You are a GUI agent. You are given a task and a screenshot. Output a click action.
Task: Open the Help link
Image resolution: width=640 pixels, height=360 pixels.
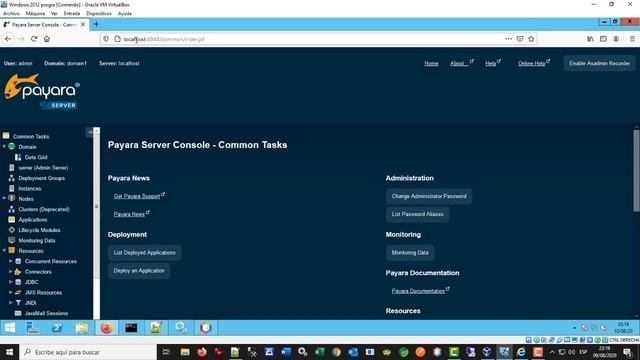pyautogui.click(x=493, y=63)
